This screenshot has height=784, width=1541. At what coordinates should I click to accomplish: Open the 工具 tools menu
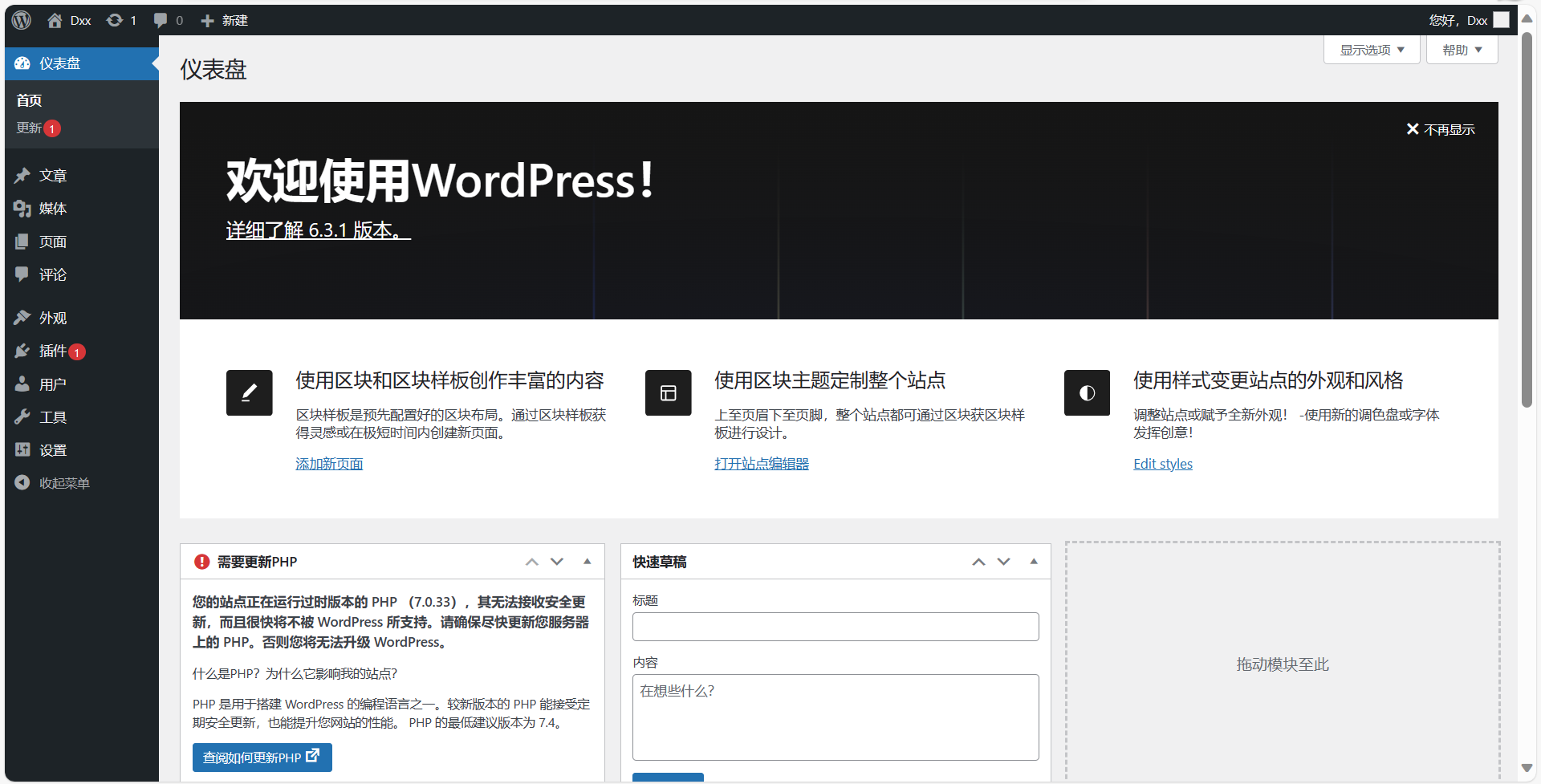(82, 417)
